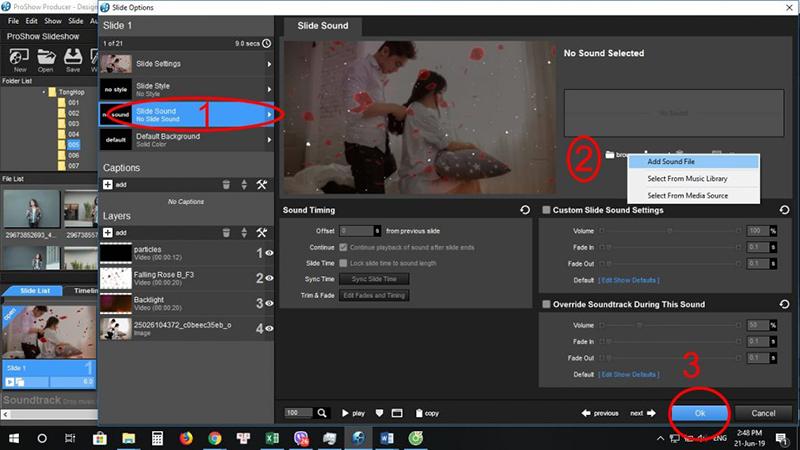The image size is (800, 450).
Task: Open the Windows Start menu
Action: tap(14, 438)
